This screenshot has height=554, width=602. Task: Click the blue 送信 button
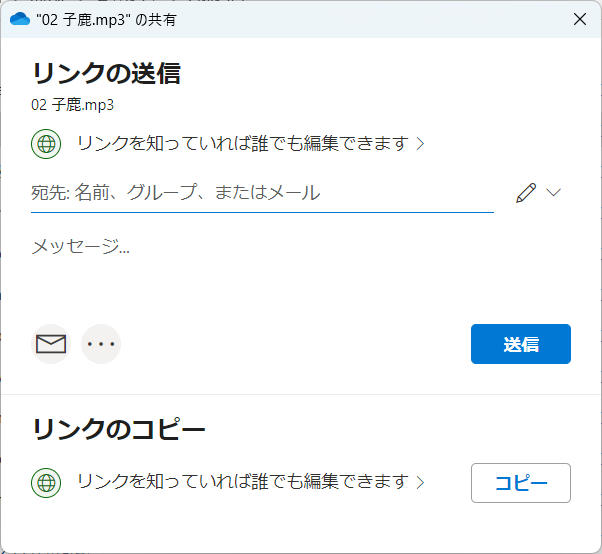tap(521, 344)
